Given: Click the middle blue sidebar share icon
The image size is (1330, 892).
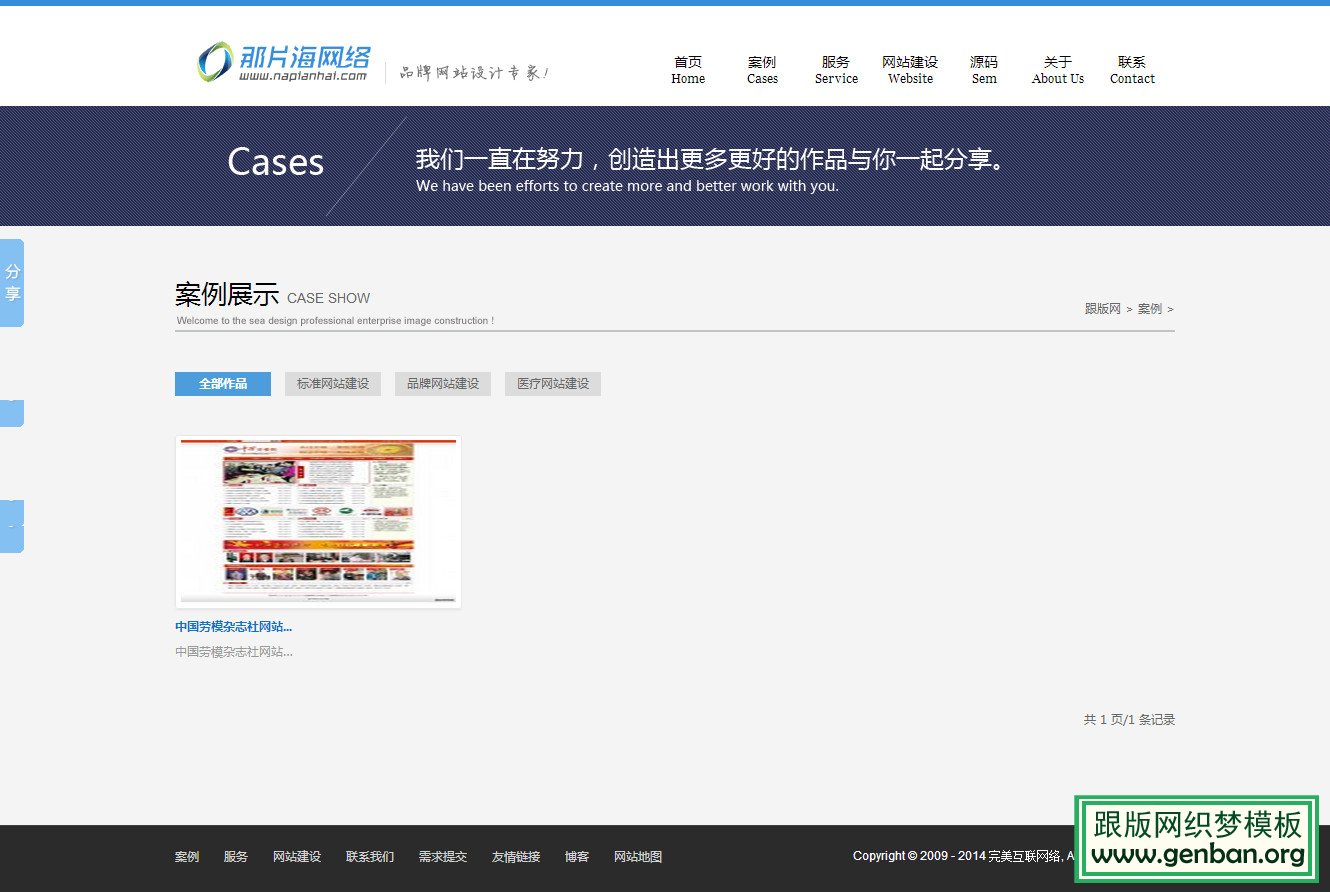Looking at the screenshot, I should [10, 412].
